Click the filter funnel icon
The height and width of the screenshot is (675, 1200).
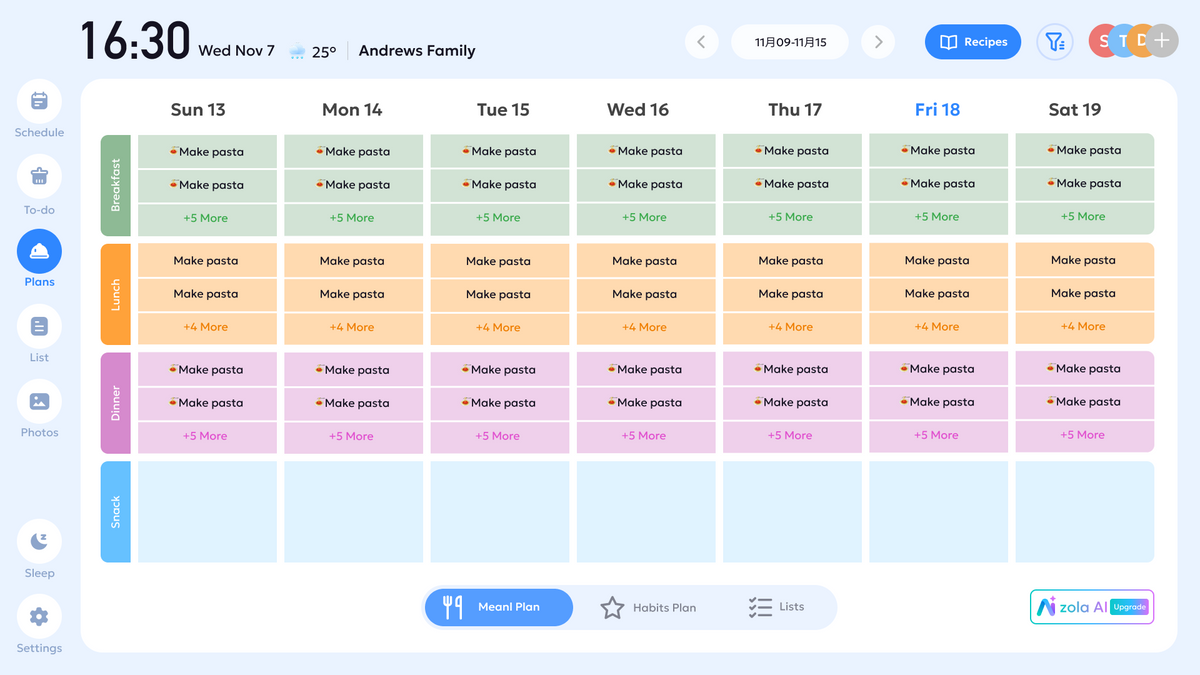pos(1054,42)
